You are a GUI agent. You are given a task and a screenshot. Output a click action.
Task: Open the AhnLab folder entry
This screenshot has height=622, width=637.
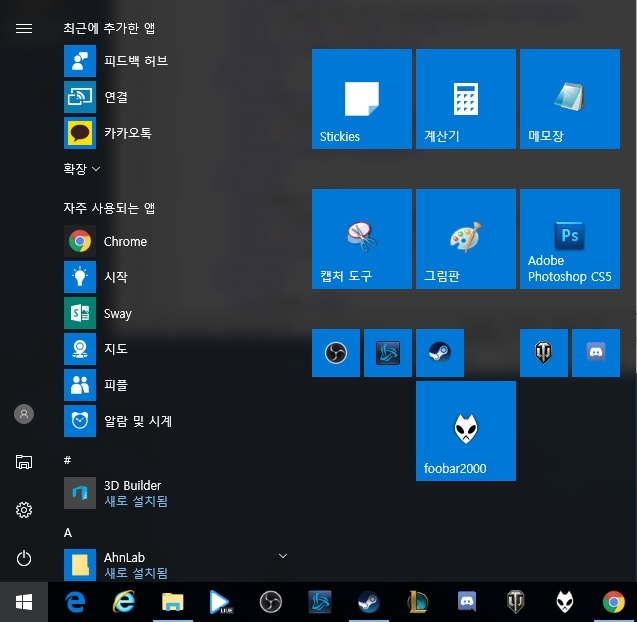point(175,565)
